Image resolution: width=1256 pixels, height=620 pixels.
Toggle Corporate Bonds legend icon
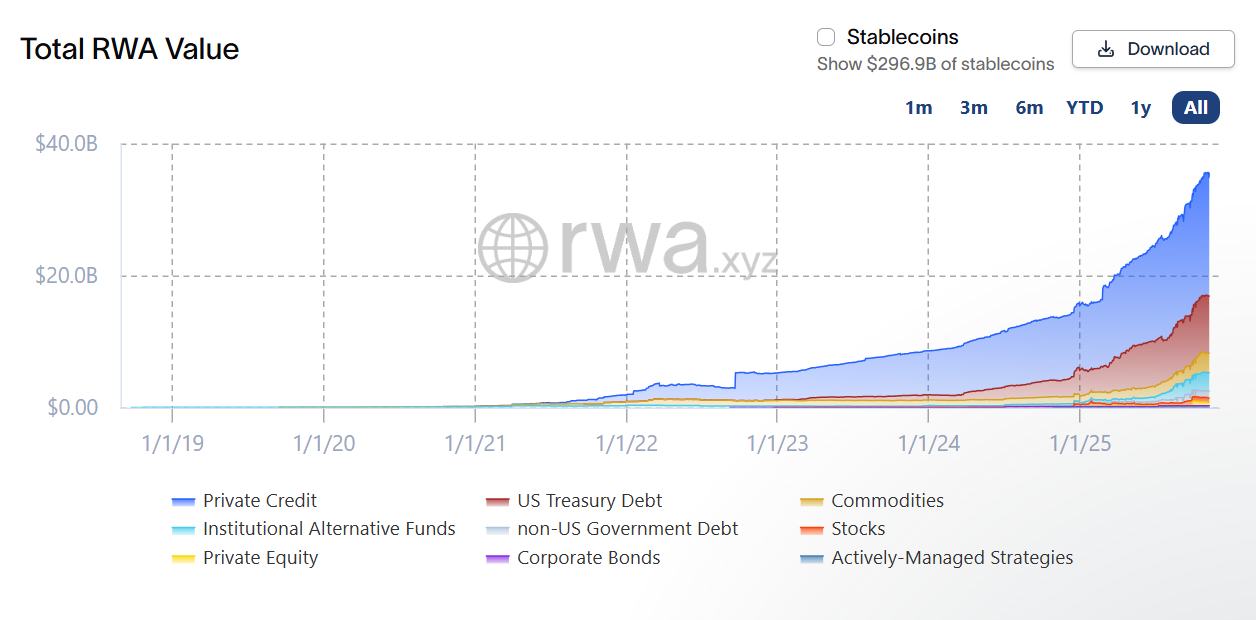498,558
